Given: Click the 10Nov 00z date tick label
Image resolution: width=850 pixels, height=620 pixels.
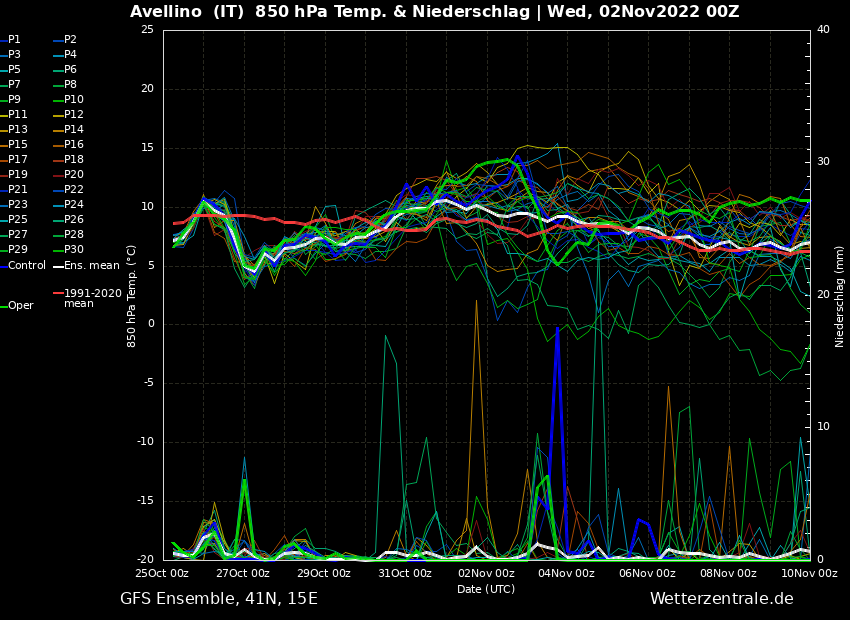Looking at the screenshot, I should (x=809, y=573).
